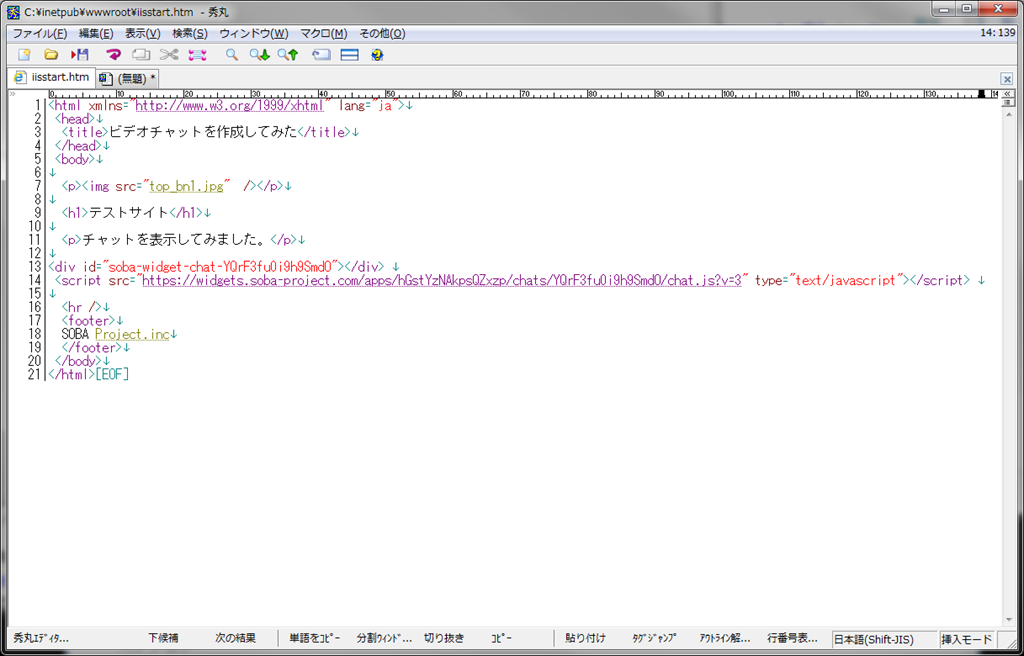Click the Split Window toolbar icon
Screen dimensions: 1024x656
(x=350, y=55)
